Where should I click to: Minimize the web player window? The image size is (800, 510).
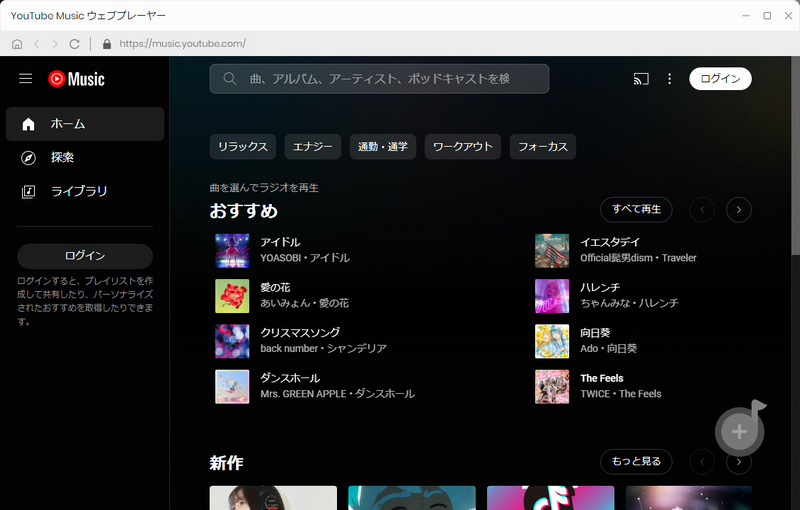pos(746,16)
